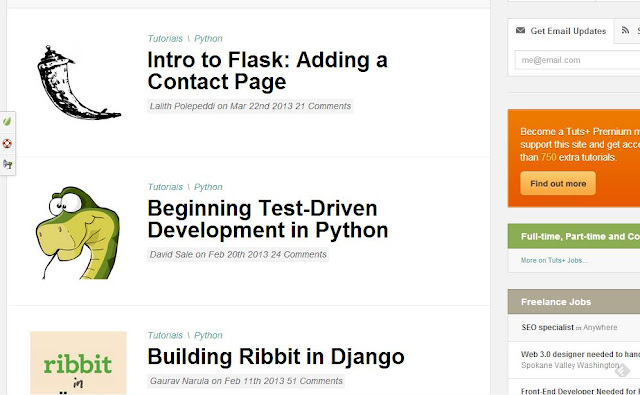The width and height of the screenshot is (640, 395).
Task: Open the lifebuoy help icon in left sidebar
Action: pyautogui.click(x=7, y=143)
